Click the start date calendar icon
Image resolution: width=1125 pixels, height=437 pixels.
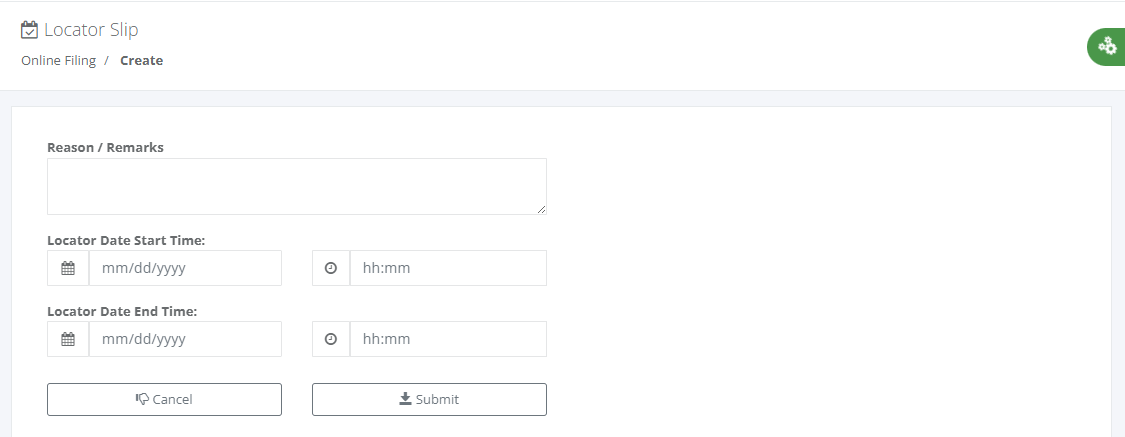point(68,268)
